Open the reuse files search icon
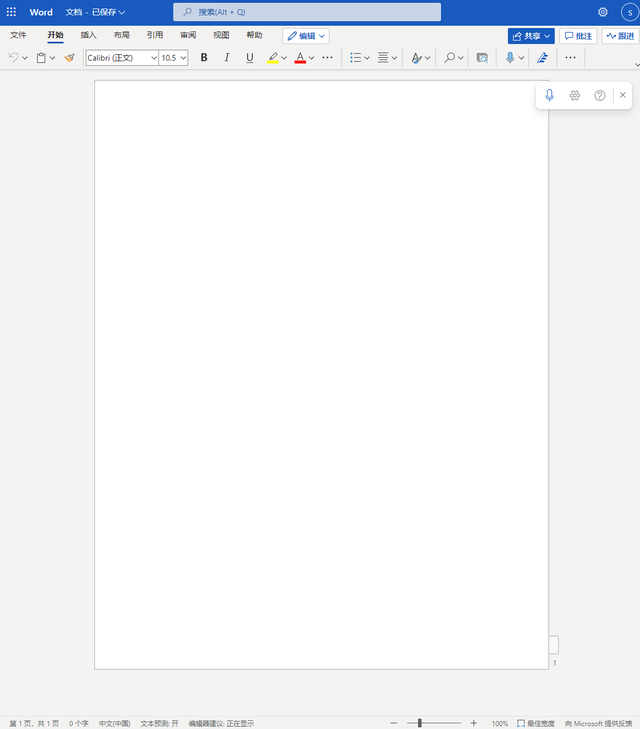640x729 pixels. click(482, 58)
